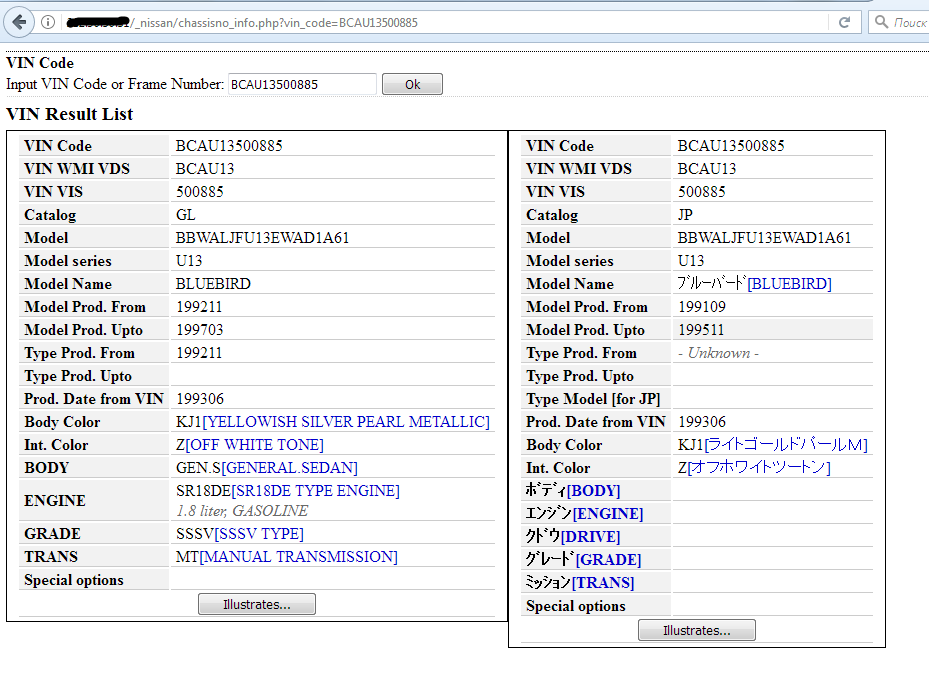Screen dimensions: 929x675
Task: Click the browser search box
Action: point(901,23)
